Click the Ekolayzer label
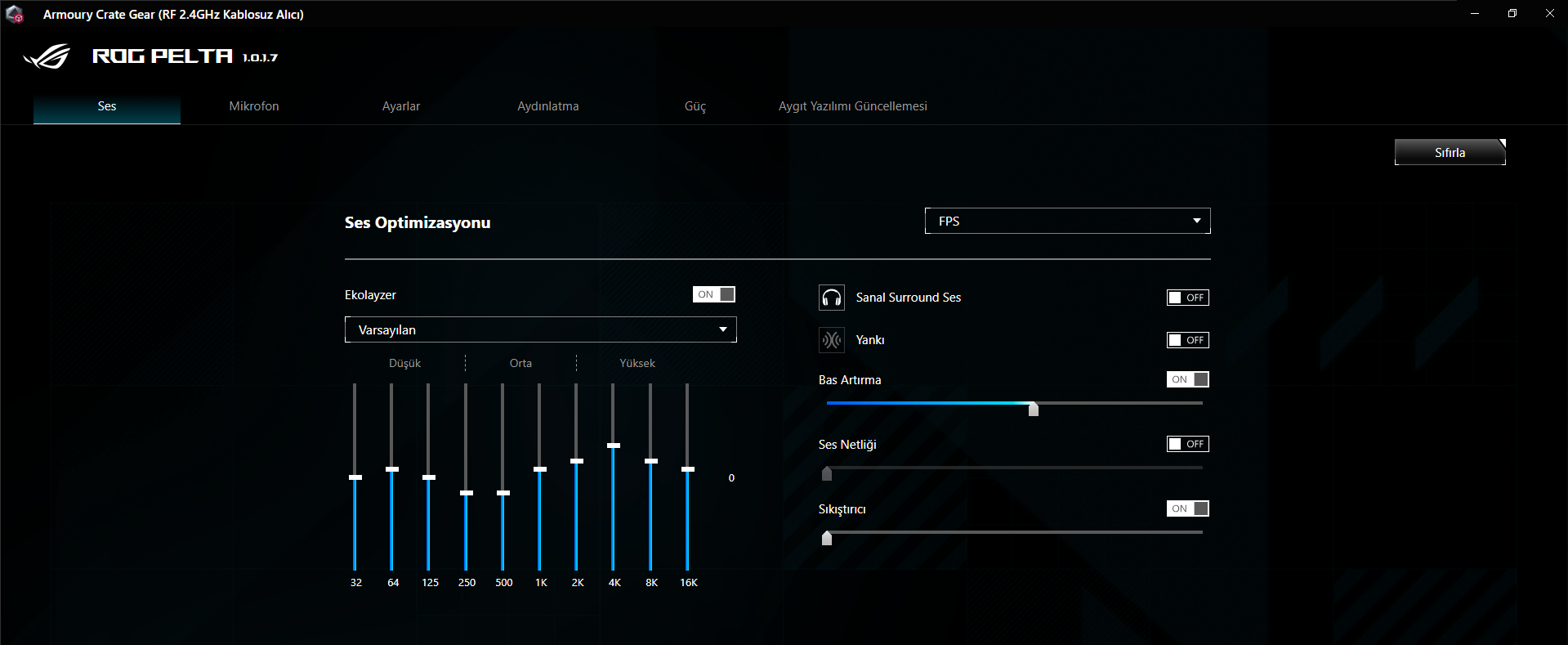1568x645 pixels. pos(370,295)
